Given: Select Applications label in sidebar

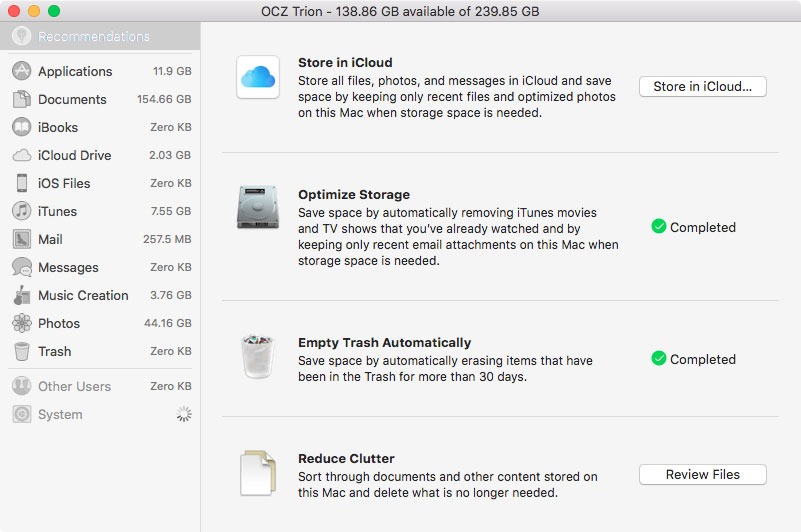Looking at the screenshot, I should tap(75, 72).
